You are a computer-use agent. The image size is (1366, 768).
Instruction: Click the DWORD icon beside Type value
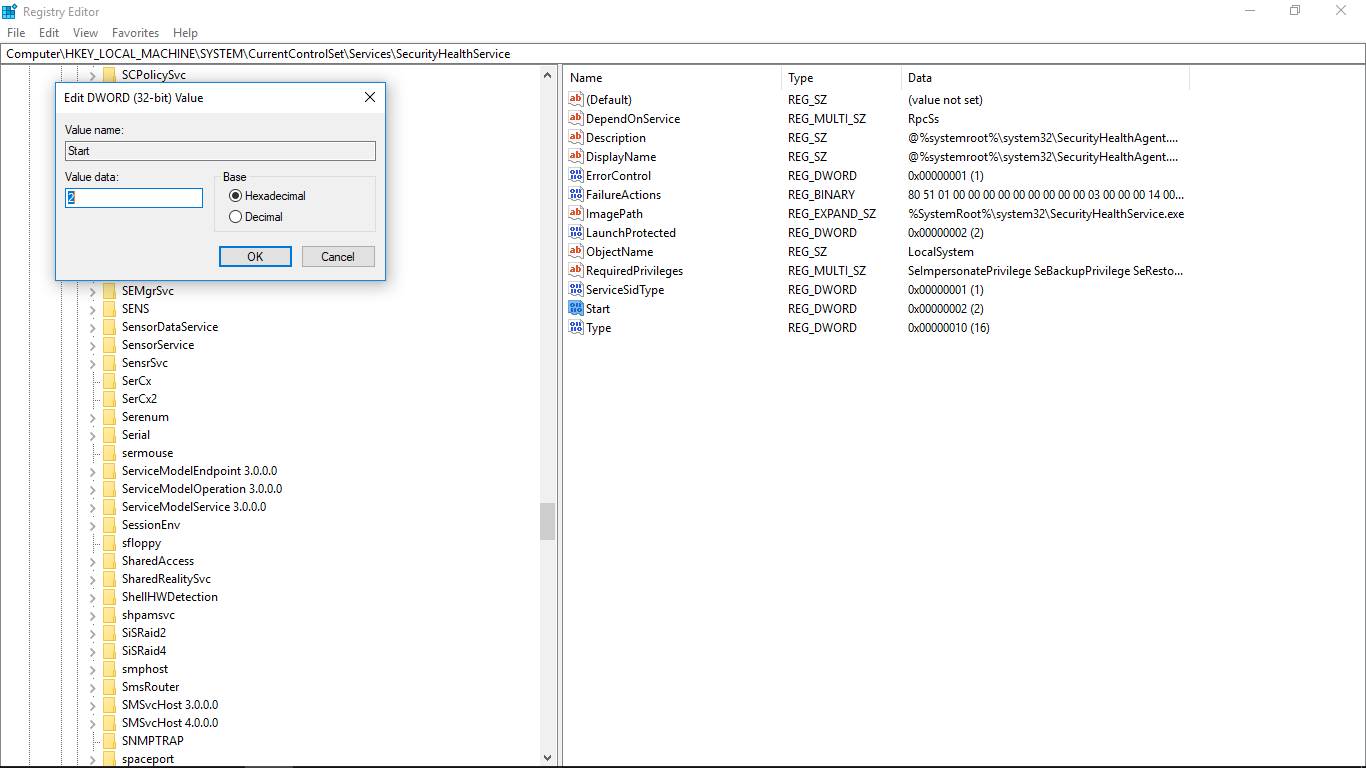click(x=575, y=327)
